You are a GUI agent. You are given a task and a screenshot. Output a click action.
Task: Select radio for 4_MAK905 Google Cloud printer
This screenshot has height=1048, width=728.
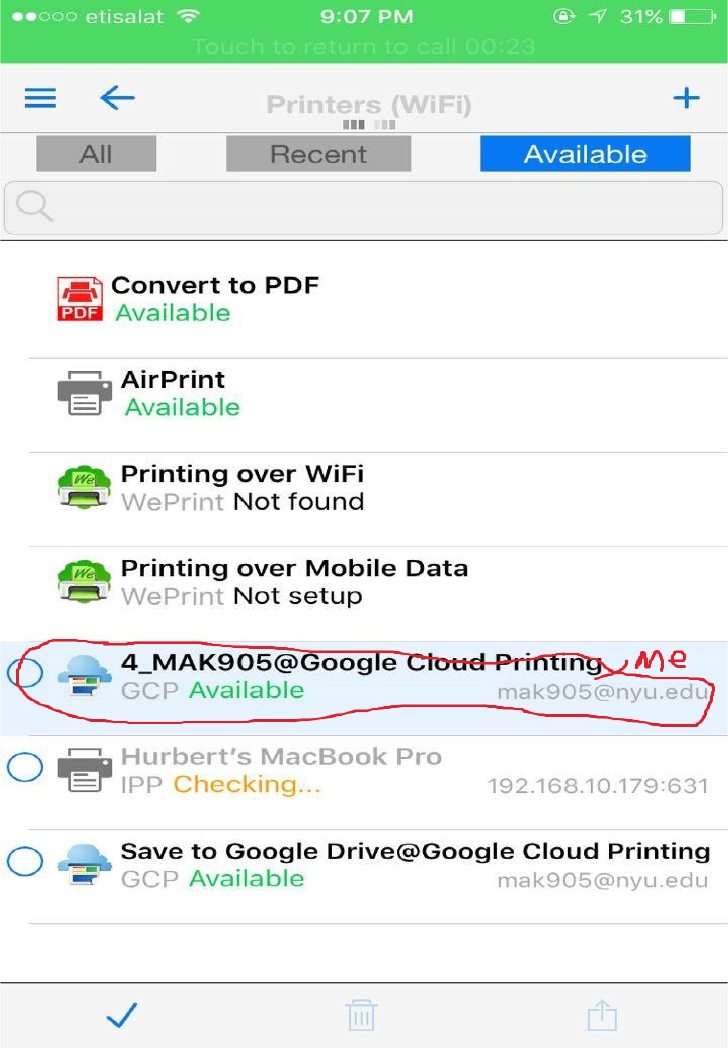(25, 672)
